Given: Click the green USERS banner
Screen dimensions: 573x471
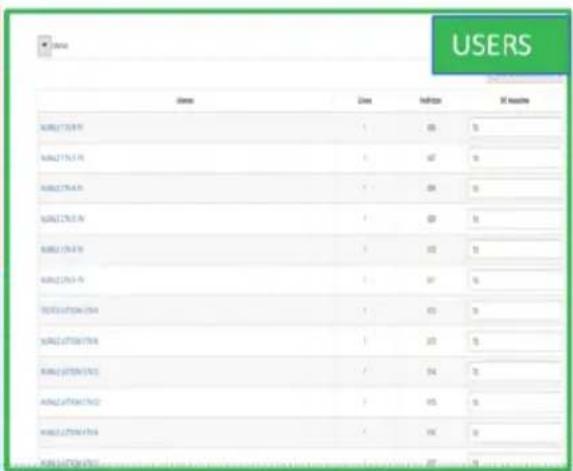Looking at the screenshot, I should pos(500,45).
